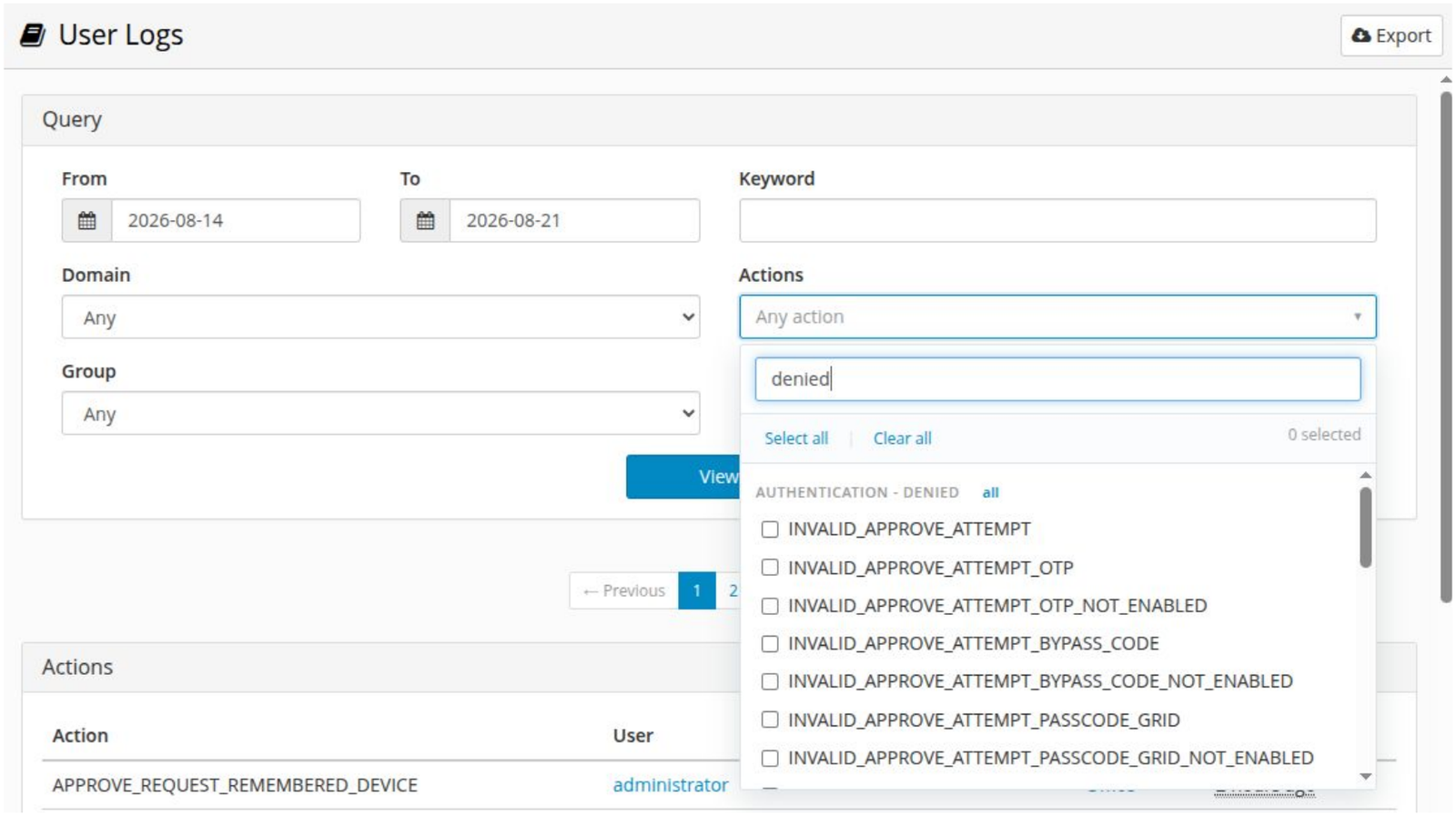Viewport: 1456px width, 816px height.
Task: Click the page vertical scrollbar thumb
Action: pyautogui.click(x=1446, y=347)
